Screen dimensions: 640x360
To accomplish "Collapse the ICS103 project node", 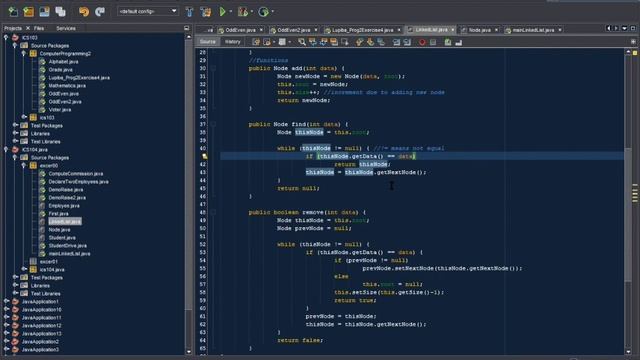I will (6, 38).
